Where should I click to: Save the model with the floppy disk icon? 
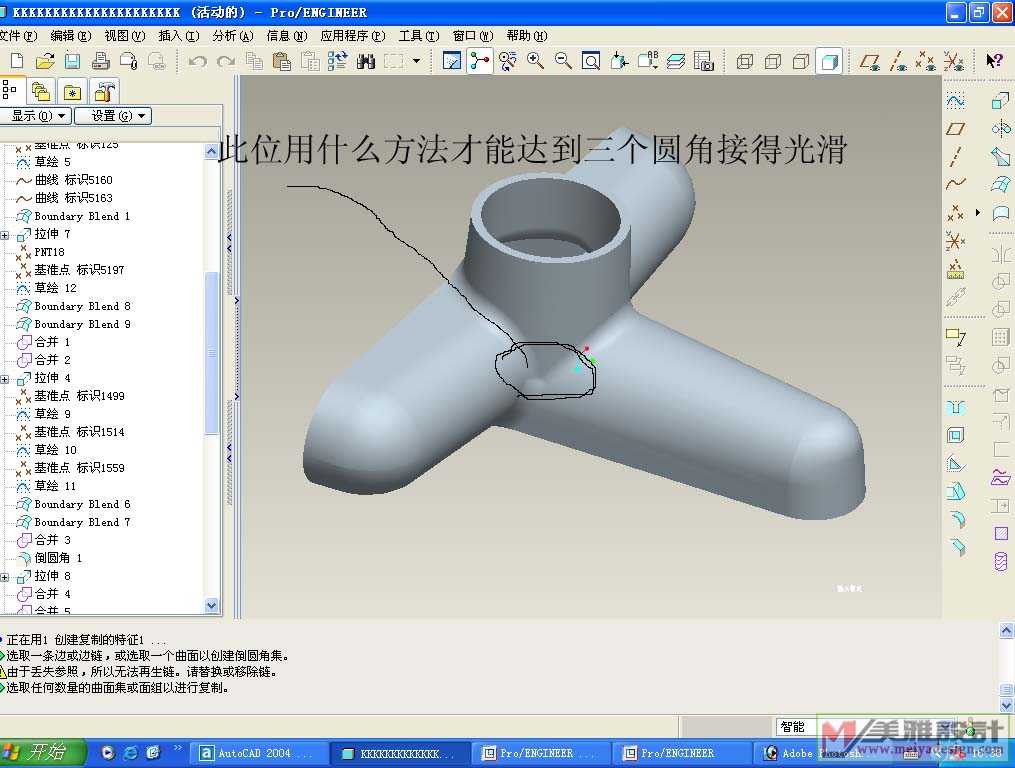(72, 61)
